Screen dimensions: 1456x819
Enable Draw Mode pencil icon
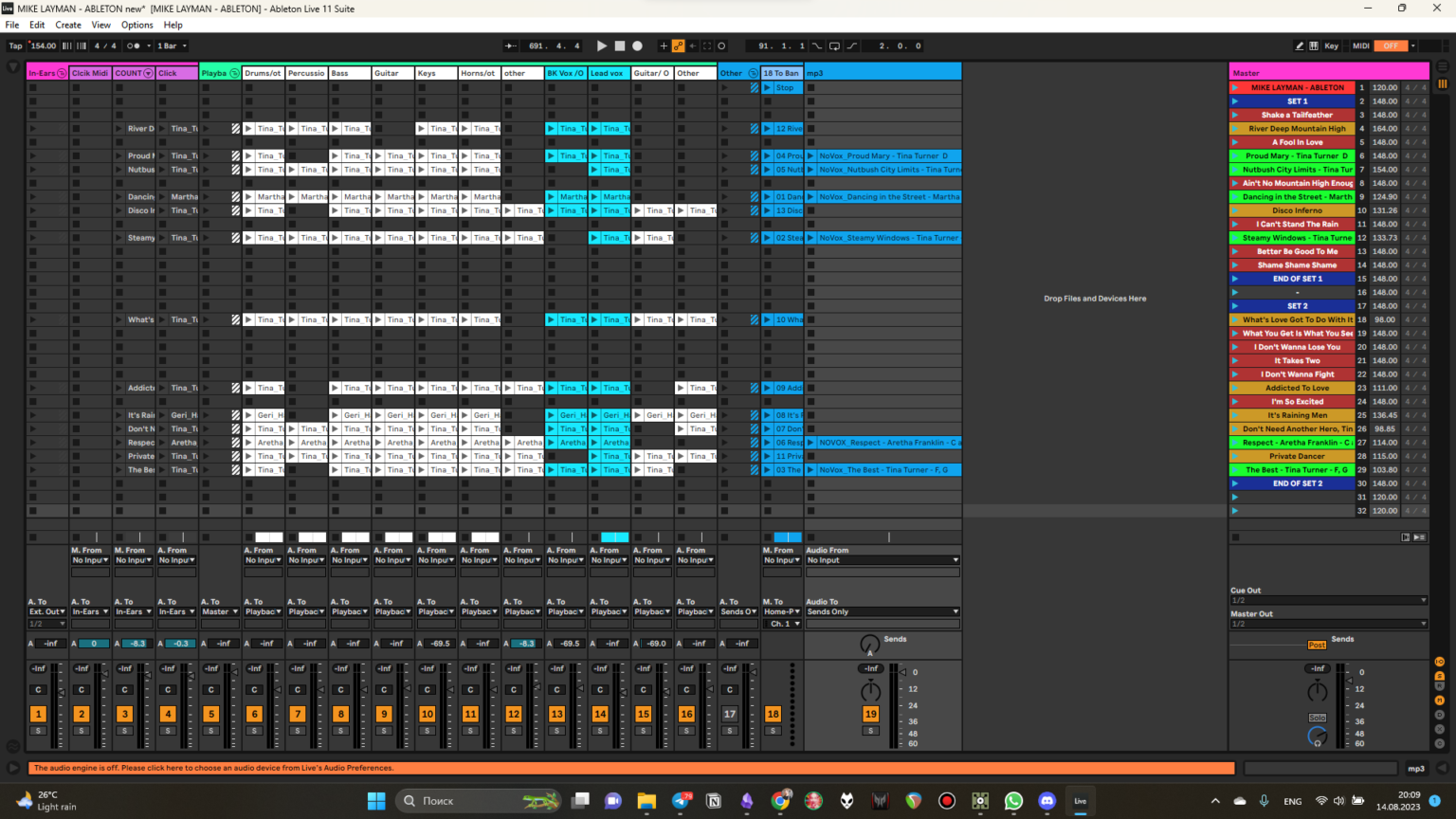tap(1299, 45)
